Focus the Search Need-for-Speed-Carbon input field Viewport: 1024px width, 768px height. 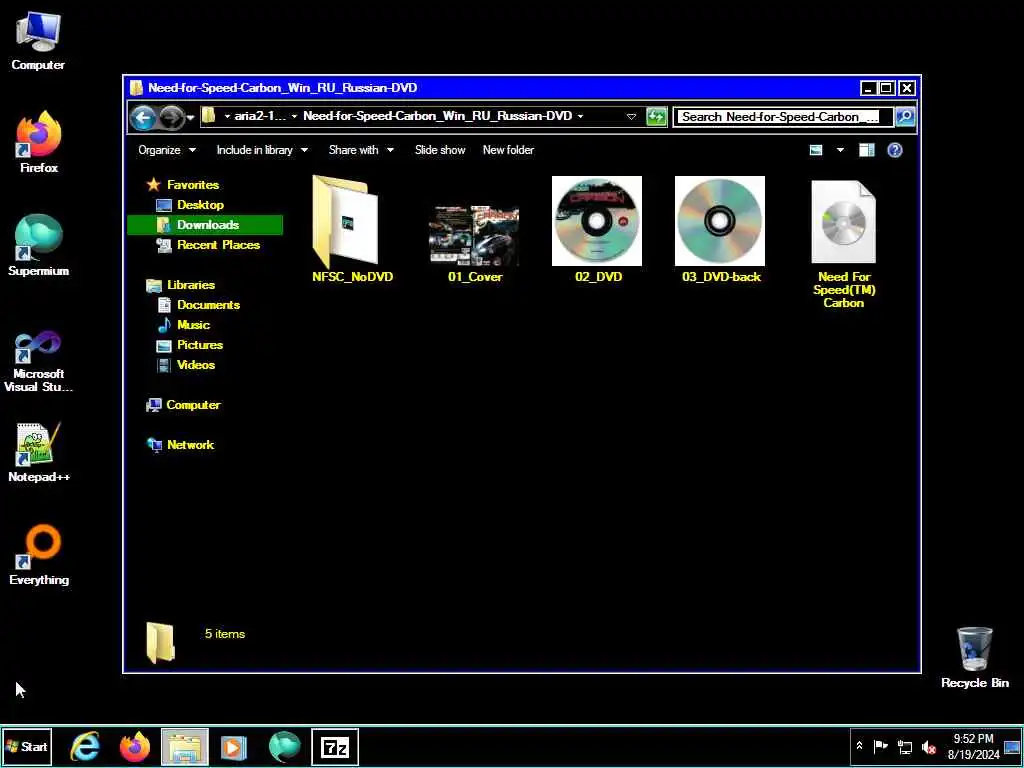pyautogui.click(x=782, y=117)
